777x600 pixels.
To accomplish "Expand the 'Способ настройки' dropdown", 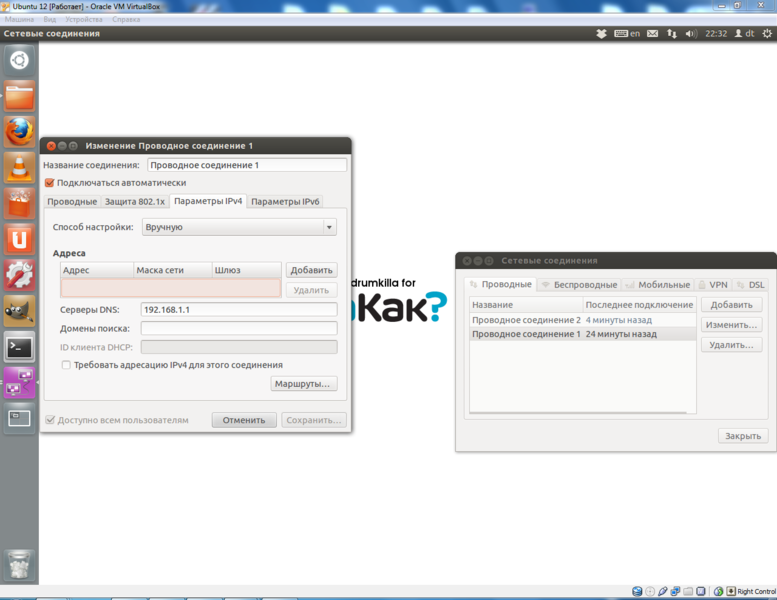I will tap(238, 227).
